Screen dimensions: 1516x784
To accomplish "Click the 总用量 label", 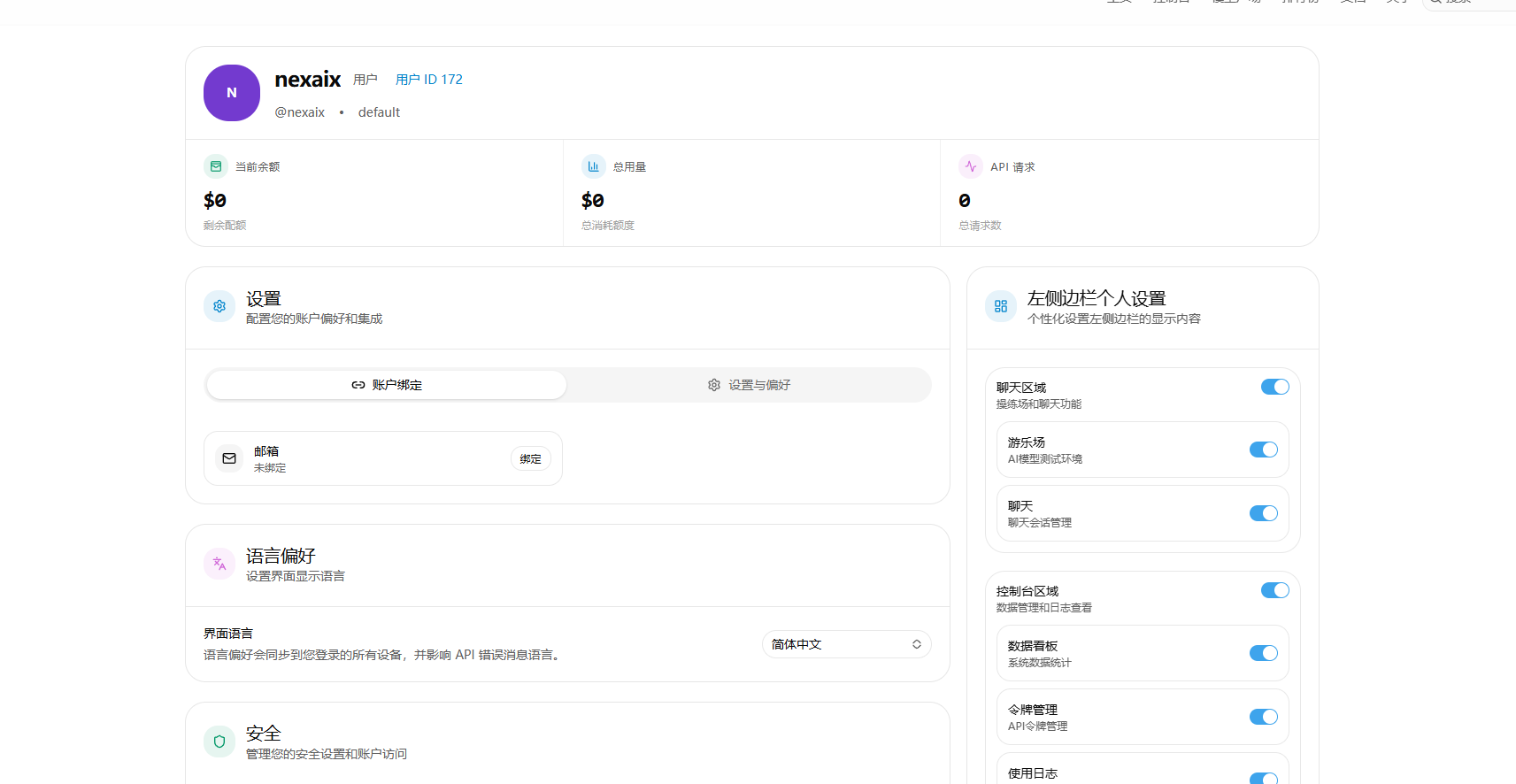I will (629, 166).
